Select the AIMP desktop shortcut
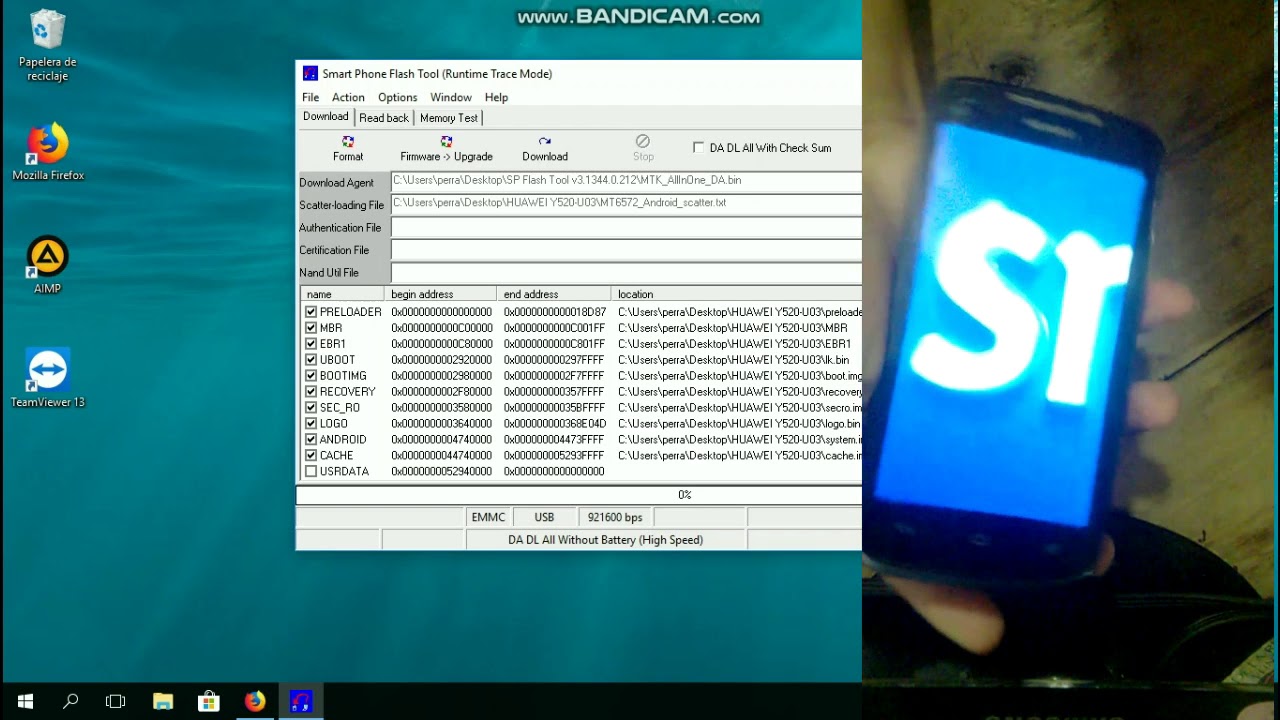 point(48,265)
